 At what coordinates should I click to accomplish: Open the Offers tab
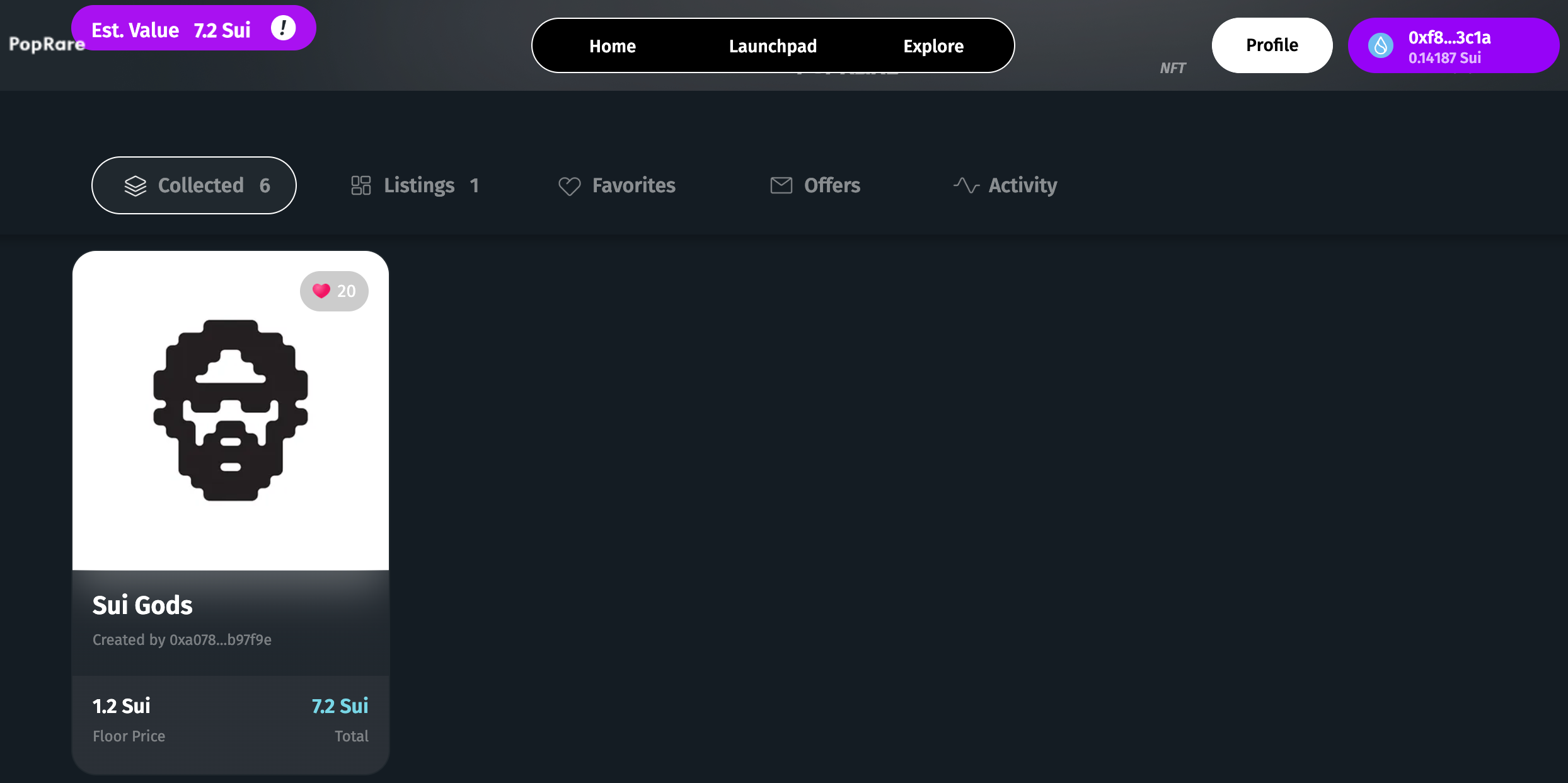coord(831,185)
